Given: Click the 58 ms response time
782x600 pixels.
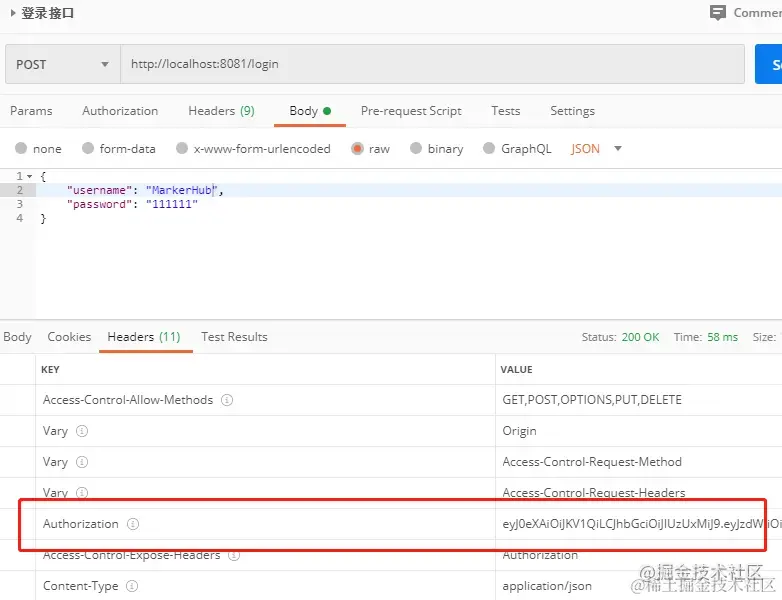Looking at the screenshot, I should click(x=722, y=337).
